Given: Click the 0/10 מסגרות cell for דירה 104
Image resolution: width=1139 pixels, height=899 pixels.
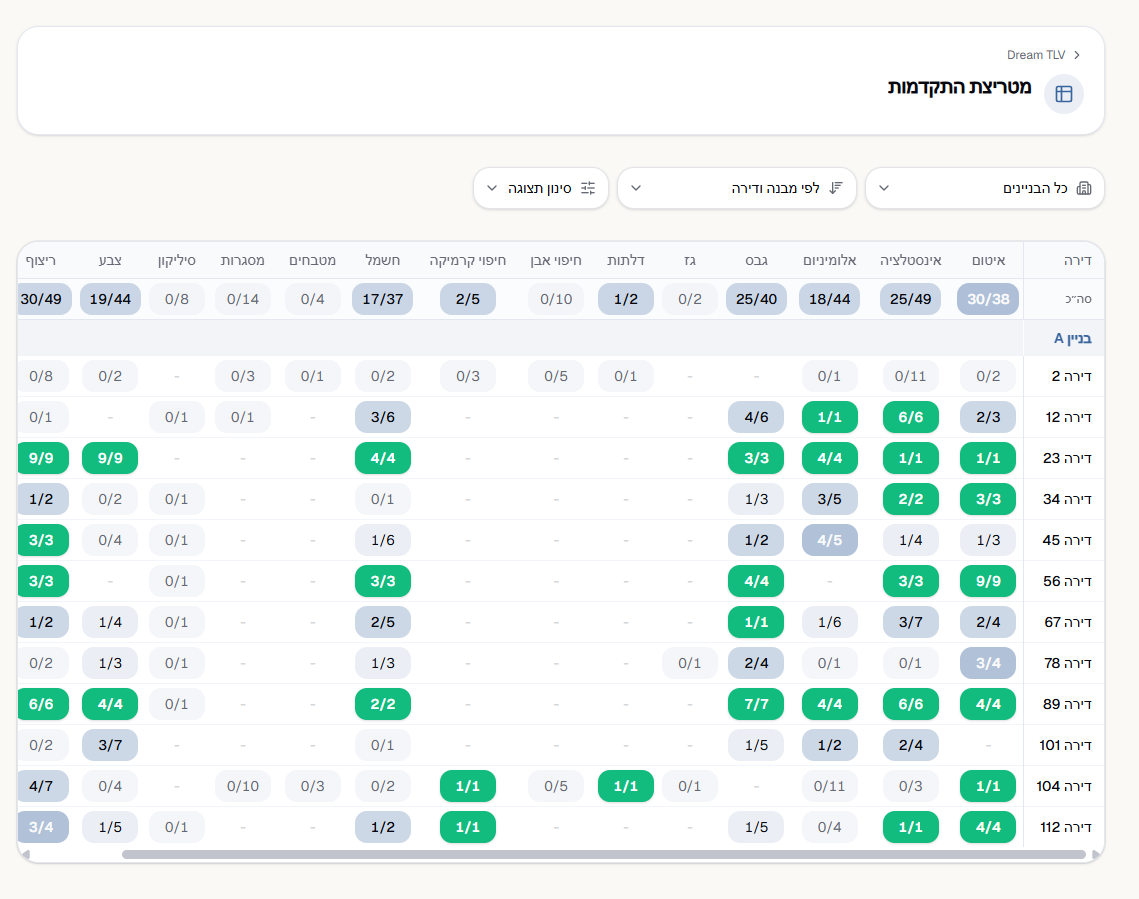Looking at the screenshot, I should [243, 786].
